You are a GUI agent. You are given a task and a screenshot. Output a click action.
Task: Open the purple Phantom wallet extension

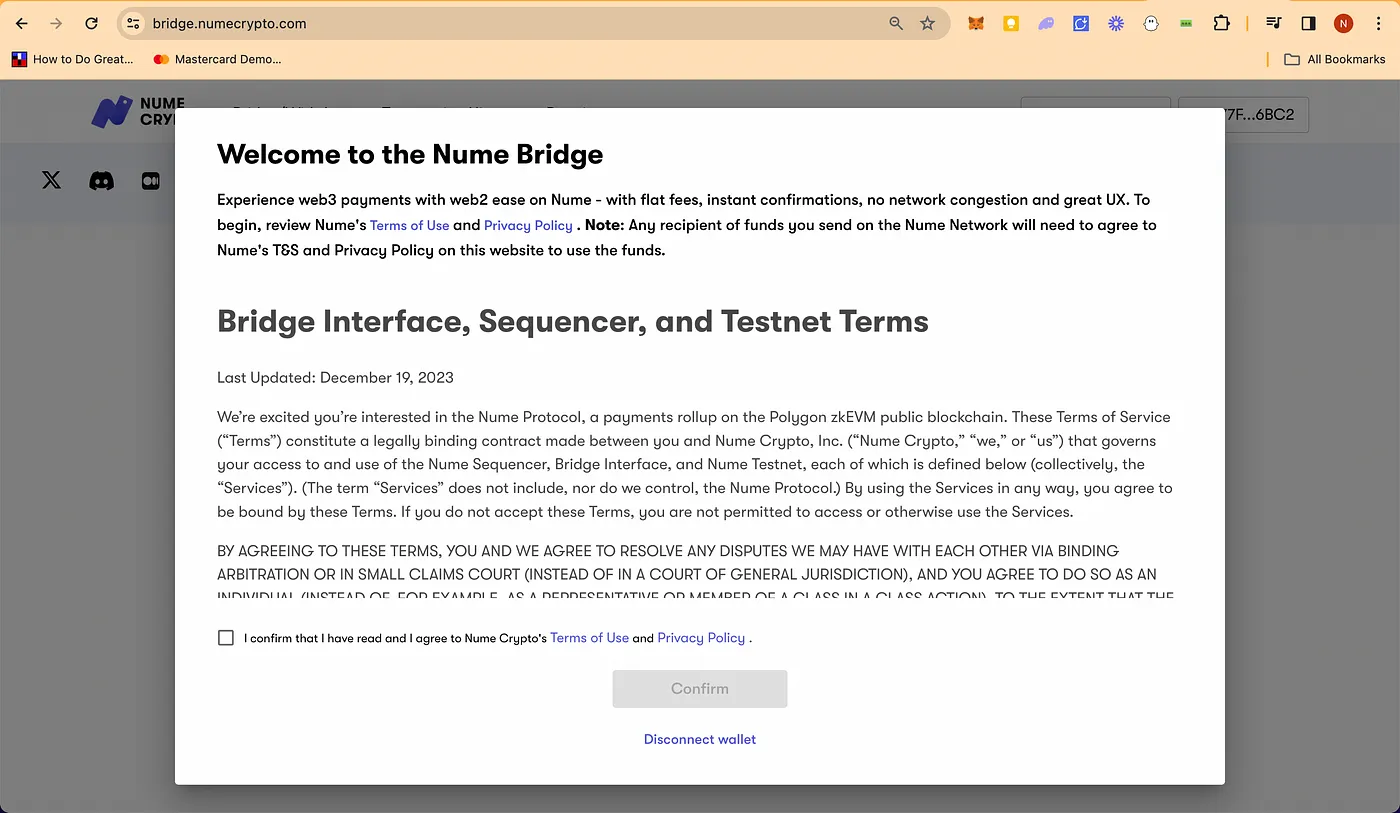tap(1046, 23)
